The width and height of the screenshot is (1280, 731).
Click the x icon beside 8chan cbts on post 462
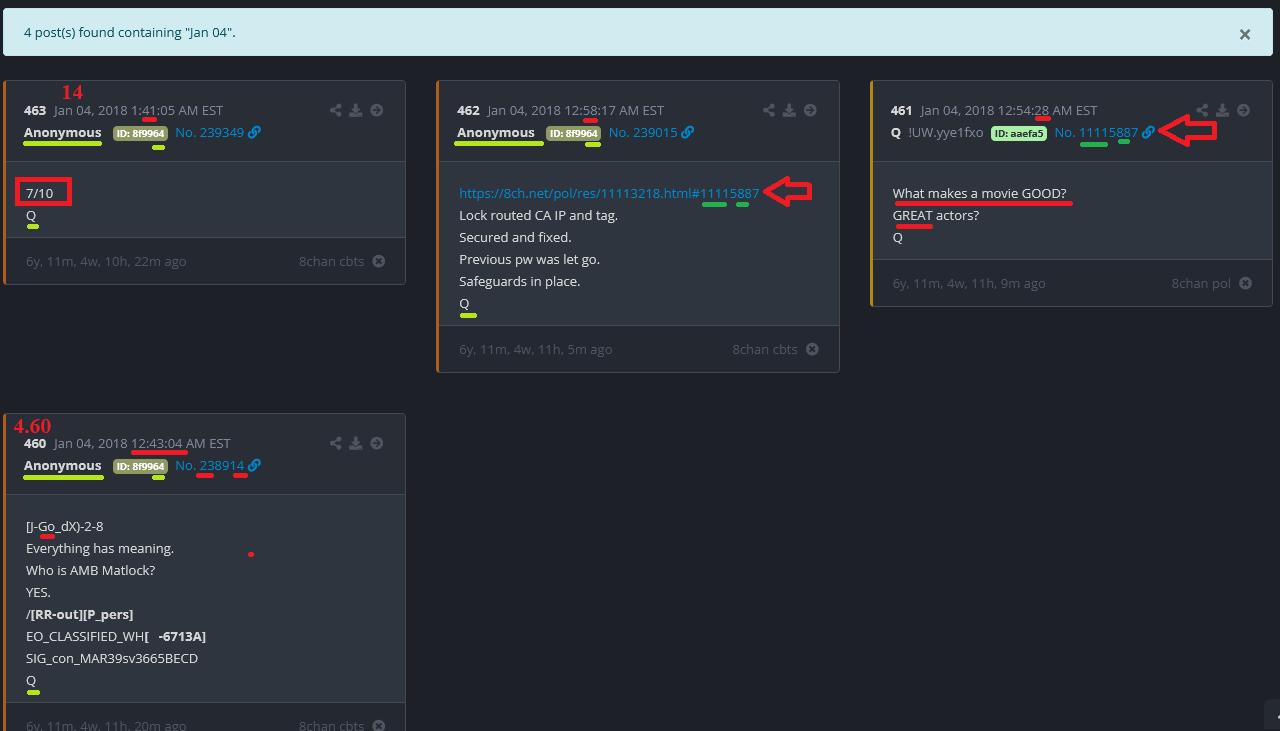tap(812, 350)
